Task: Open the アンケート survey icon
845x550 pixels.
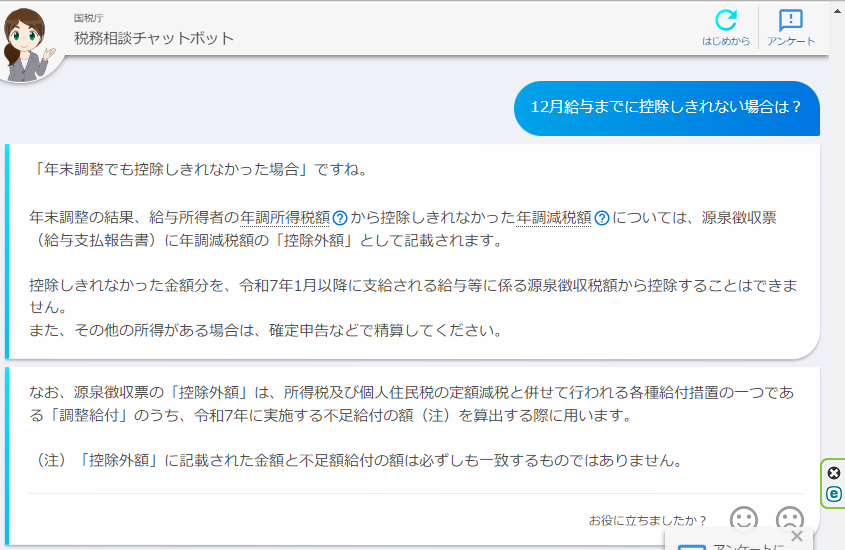Action: pyautogui.click(x=791, y=27)
